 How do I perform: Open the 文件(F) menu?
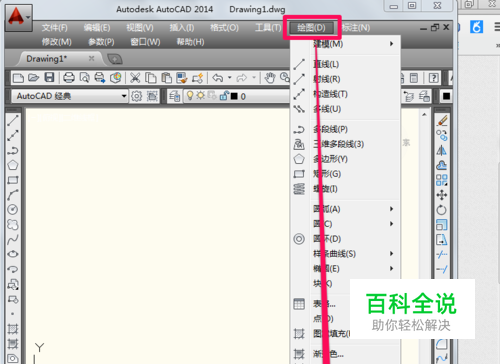click(55, 28)
